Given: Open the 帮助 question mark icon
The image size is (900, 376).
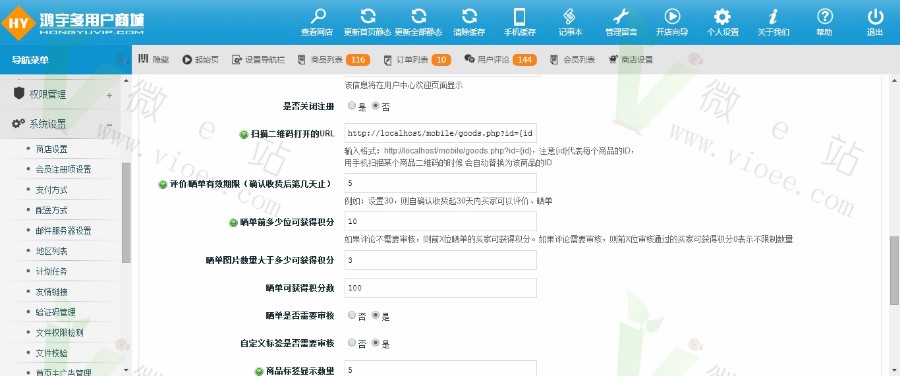Looking at the screenshot, I should point(824,16).
